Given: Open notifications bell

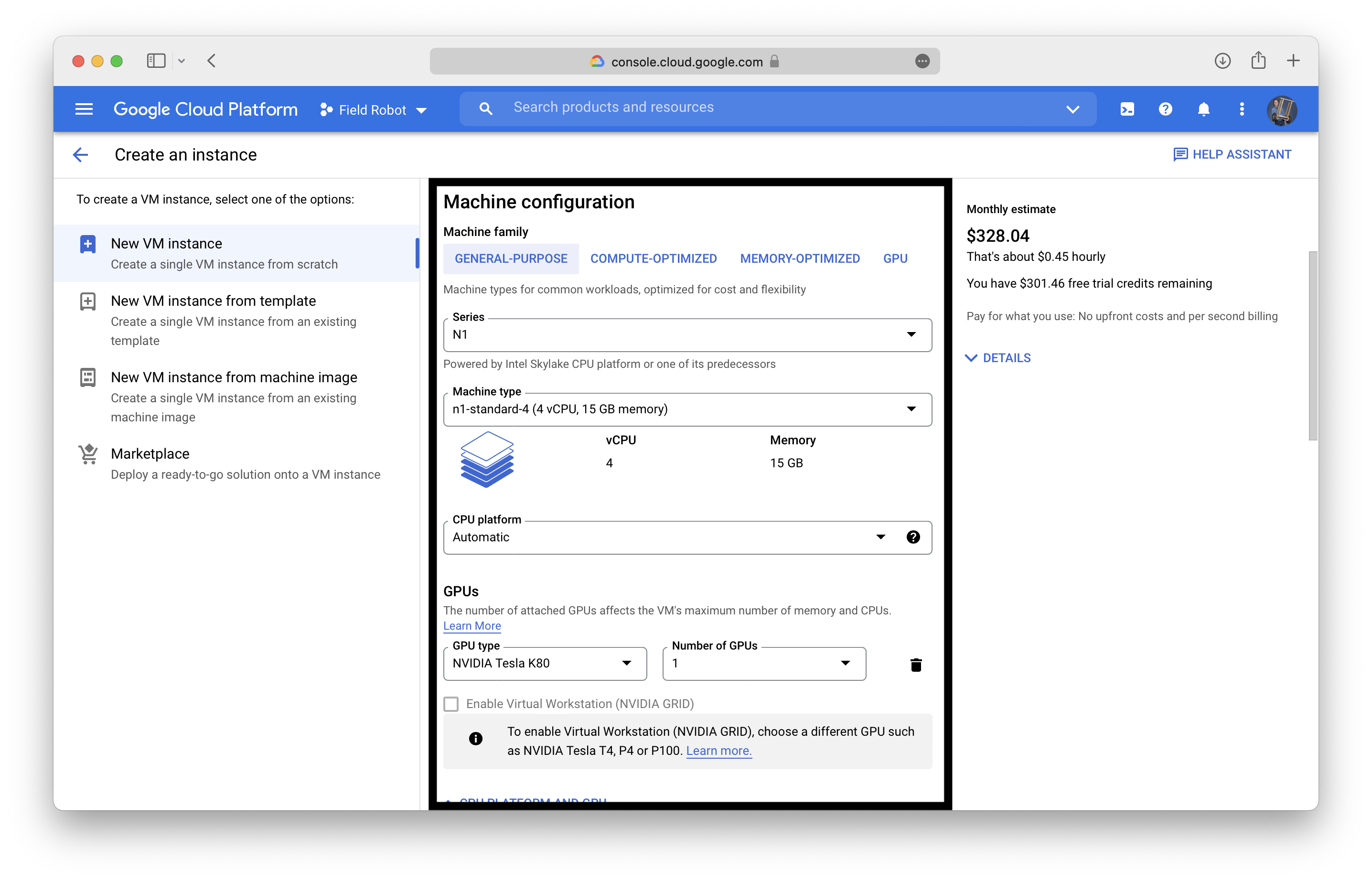Looking at the screenshot, I should point(1203,109).
